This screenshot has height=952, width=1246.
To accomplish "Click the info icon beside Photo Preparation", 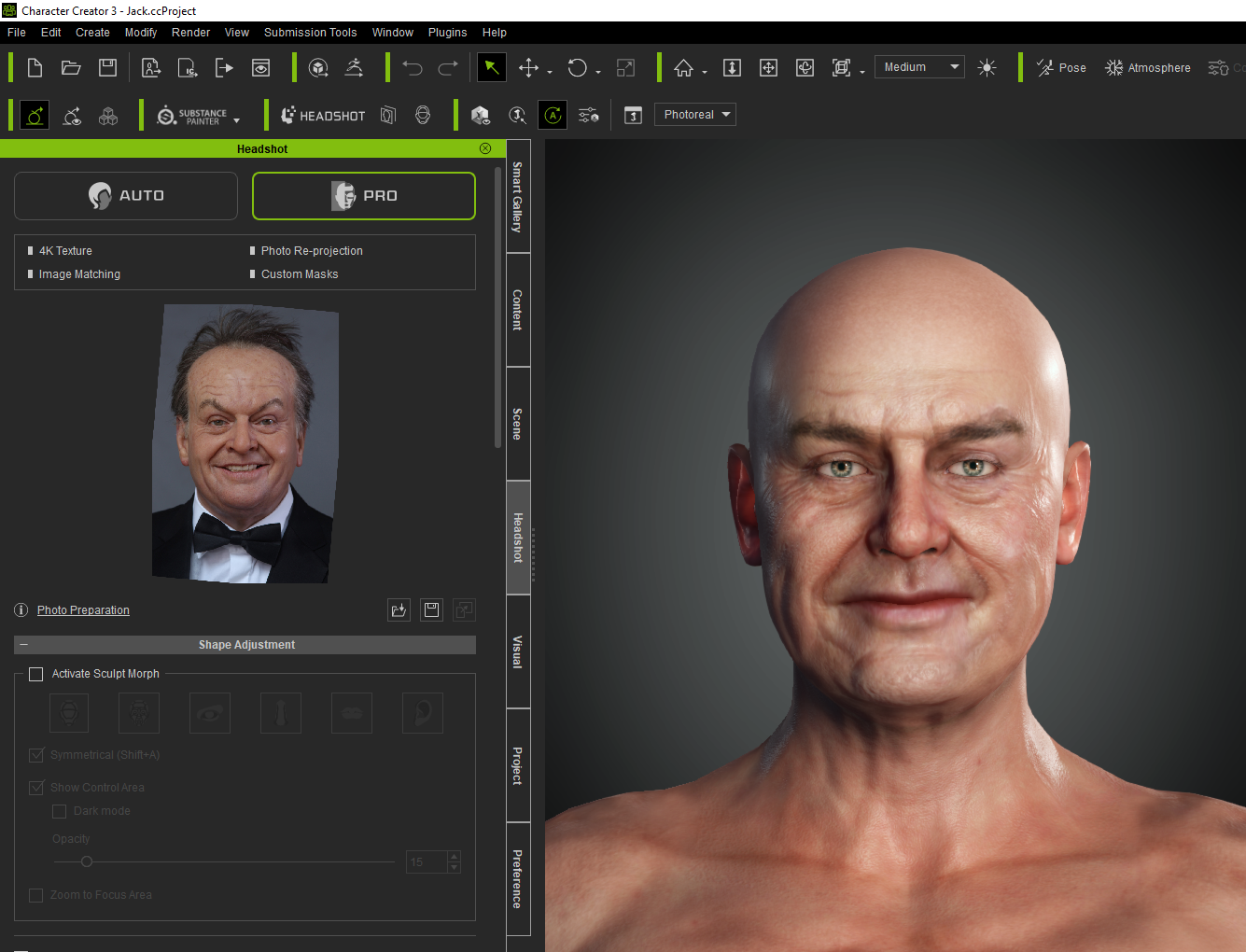I will [x=21, y=610].
